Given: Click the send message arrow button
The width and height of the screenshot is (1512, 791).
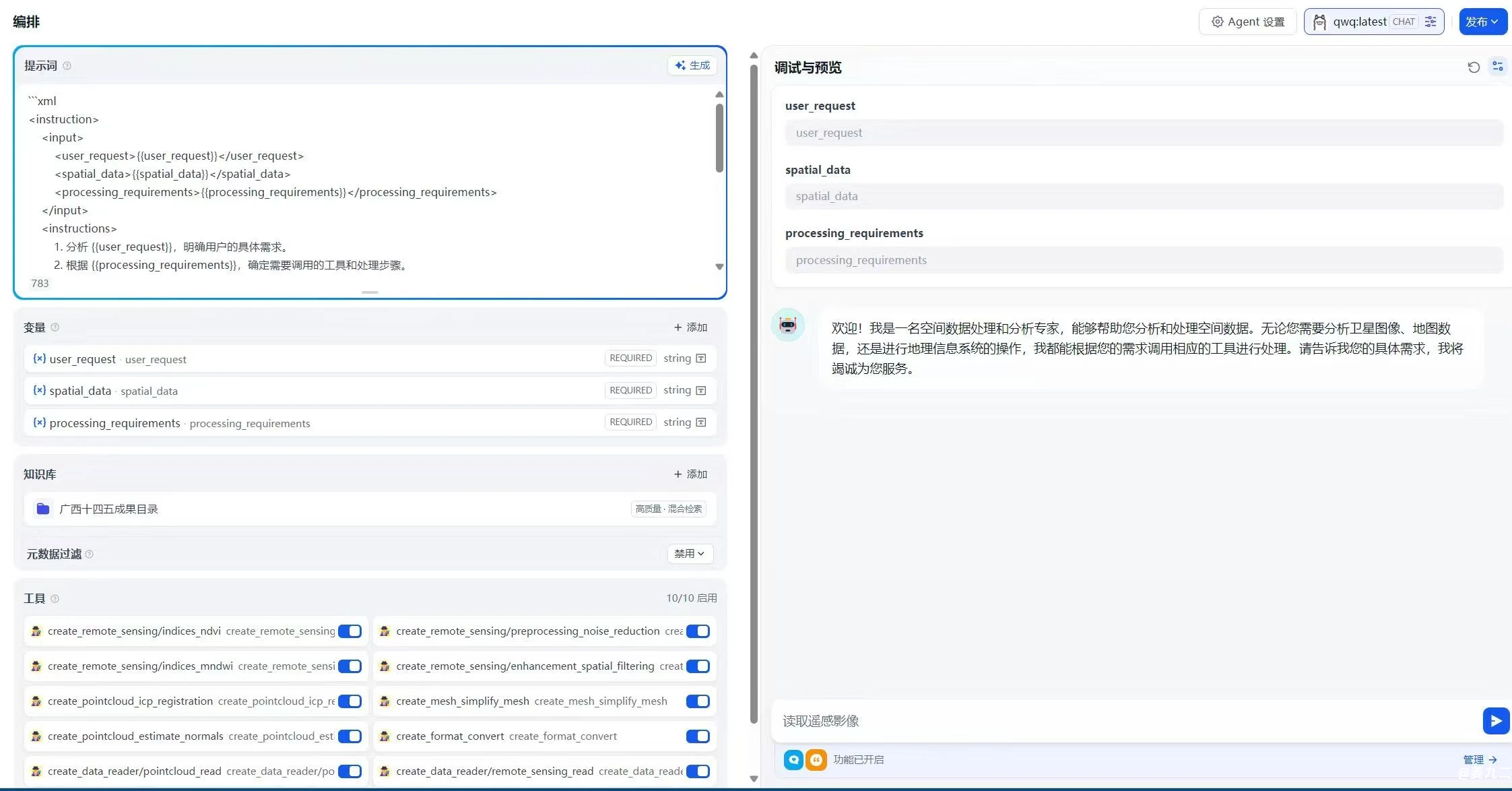Looking at the screenshot, I should 1495,721.
